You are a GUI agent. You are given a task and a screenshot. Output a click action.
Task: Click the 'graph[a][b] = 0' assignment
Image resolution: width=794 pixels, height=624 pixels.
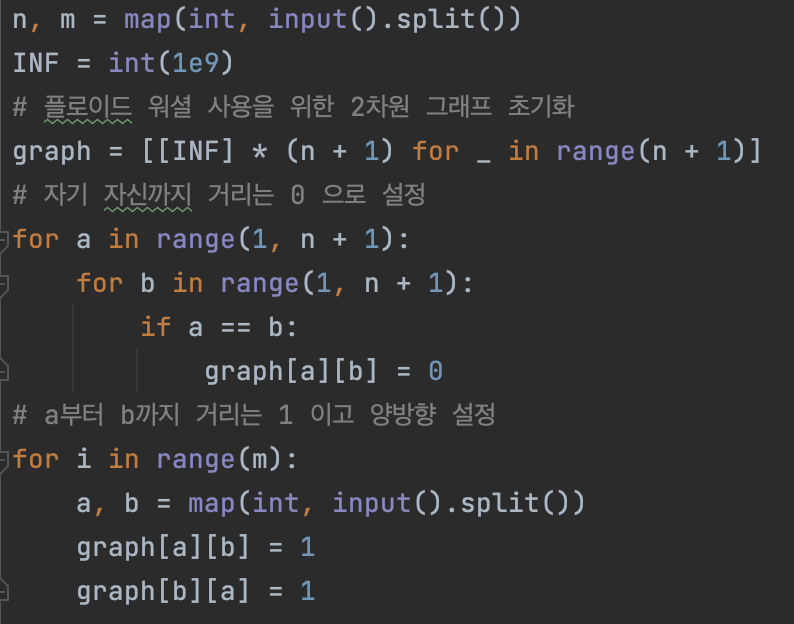pos(324,371)
